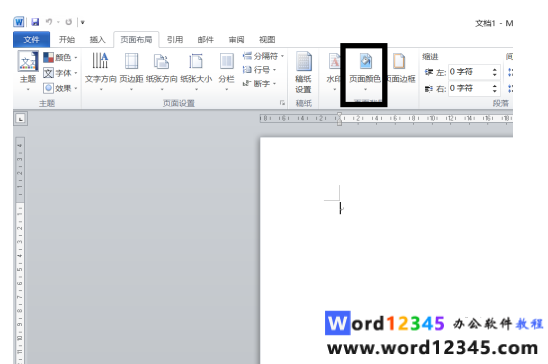Open theme 效果 dropdown
Viewport: 548px width, 364px height.
tap(60, 88)
